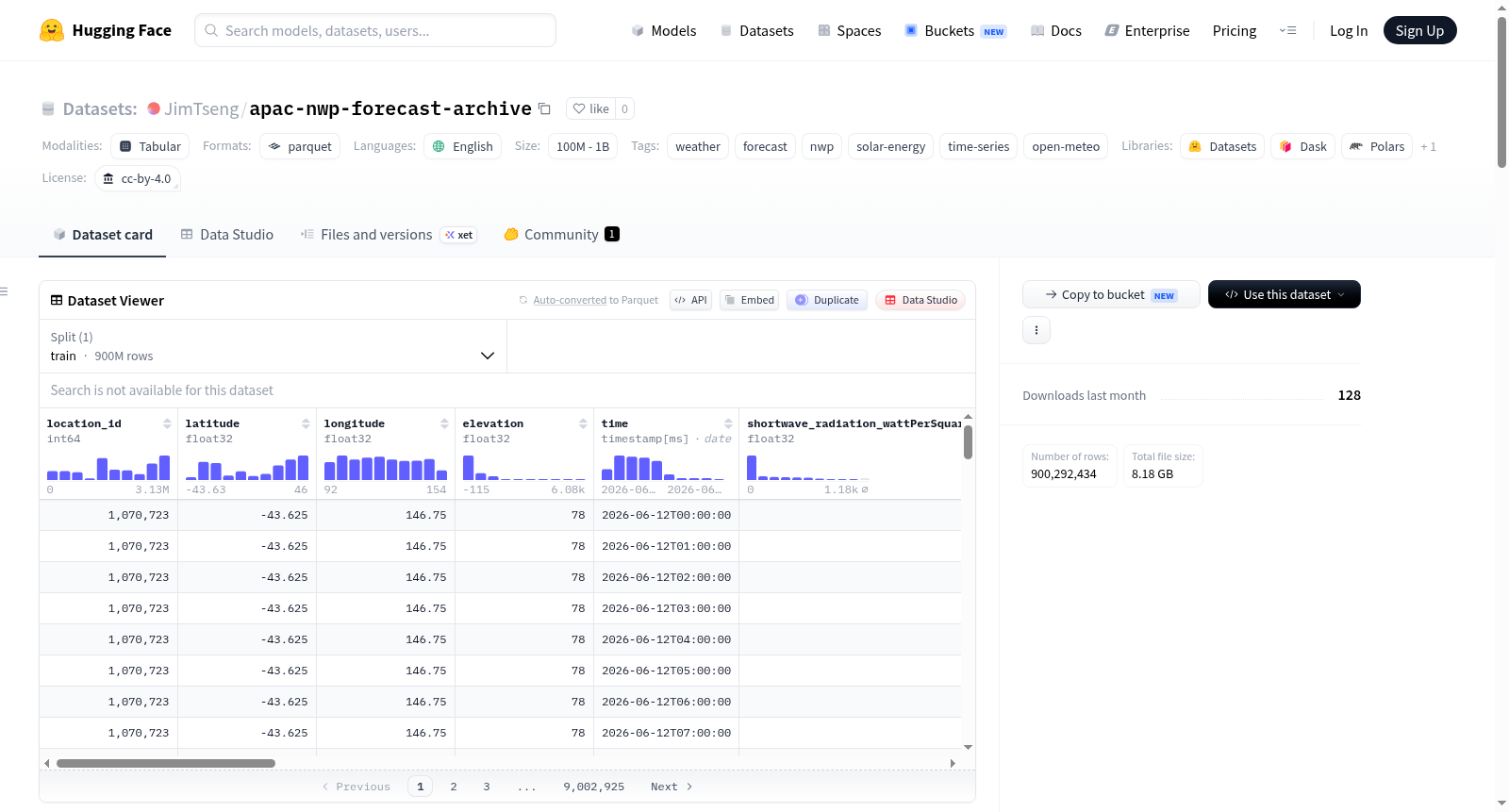Sort by the elevation column icon
The image size is (1509, 812).
coord(583,423)
